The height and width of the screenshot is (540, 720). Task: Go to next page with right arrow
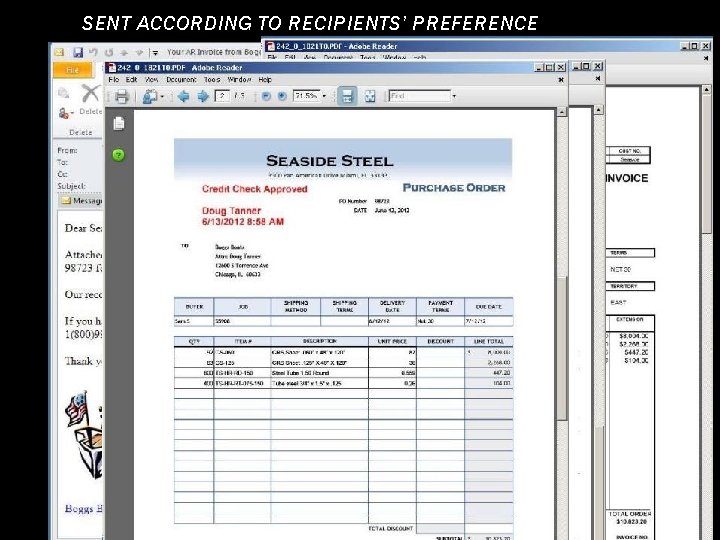click(203, 96)
